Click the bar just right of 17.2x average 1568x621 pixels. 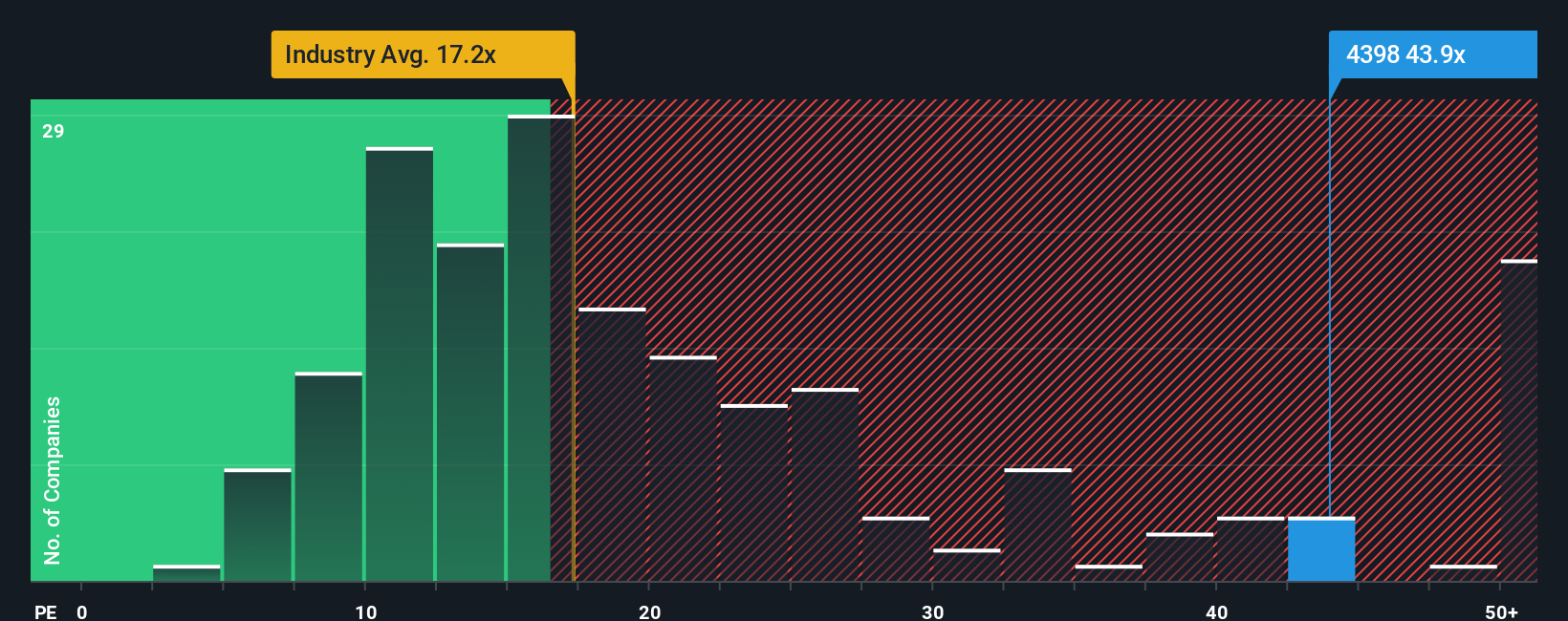pyautogui.click(x=612, y=444)
